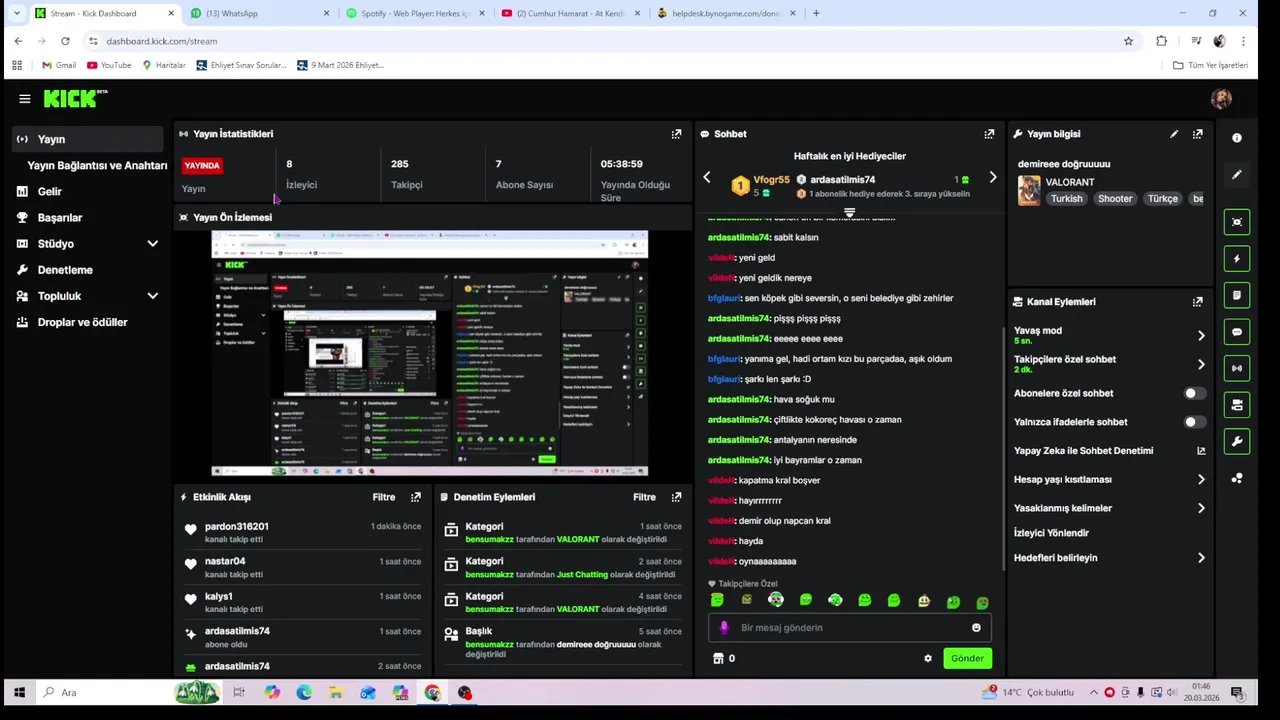1280x720 pixels.
Task: Pop out the Etkinlik Akışı panel
Action: point(416,497)
